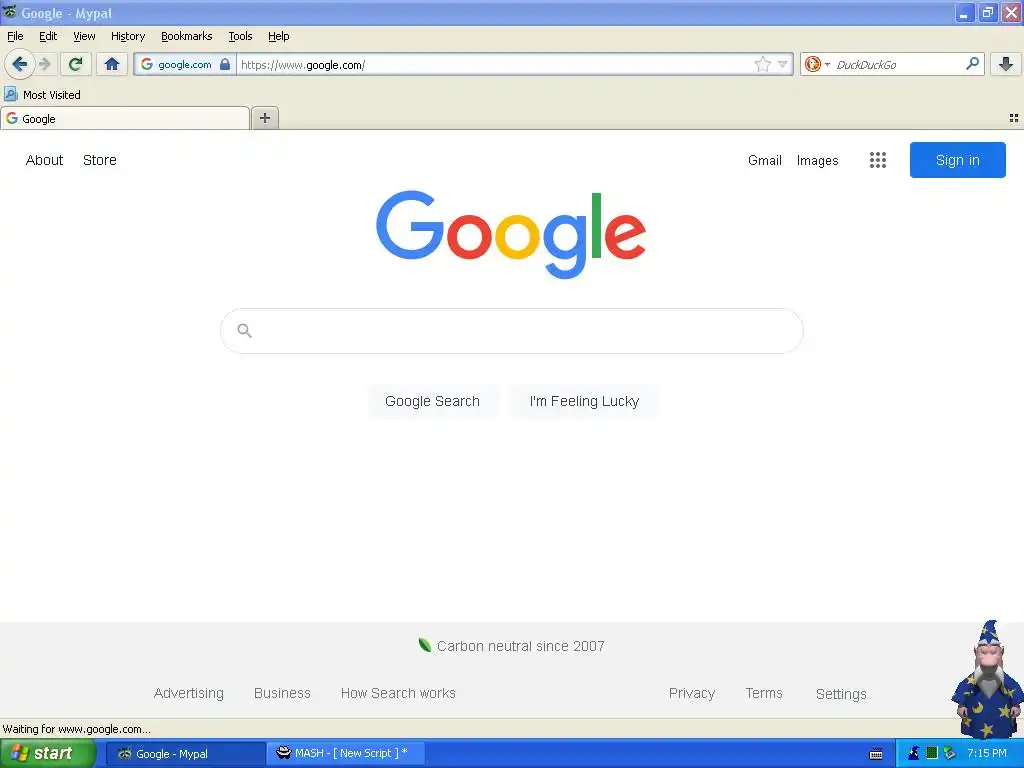
Task: Click the padlock site security icon
Action: [225, 64]
